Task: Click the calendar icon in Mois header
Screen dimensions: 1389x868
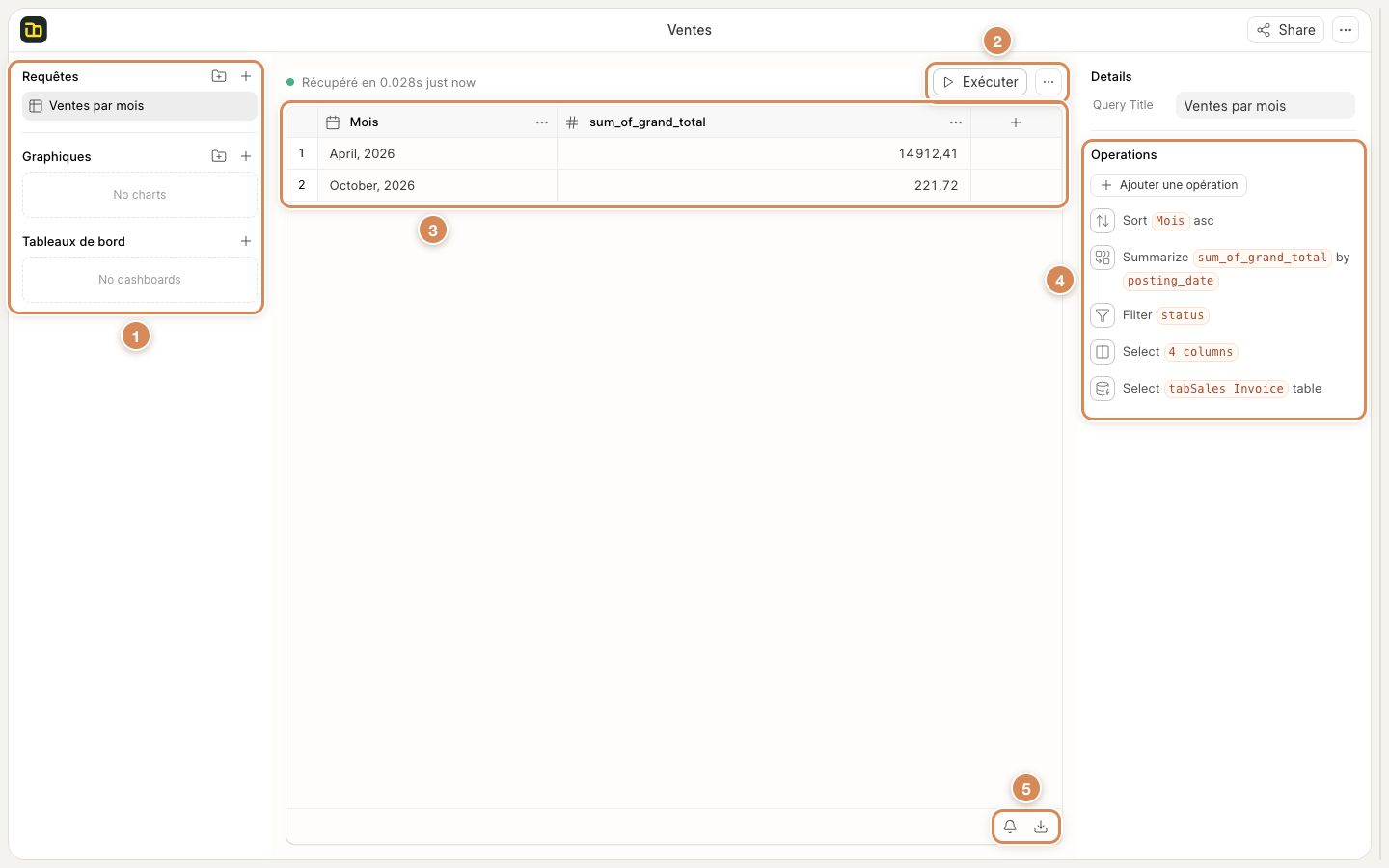Action: click(x=333, y=122)
